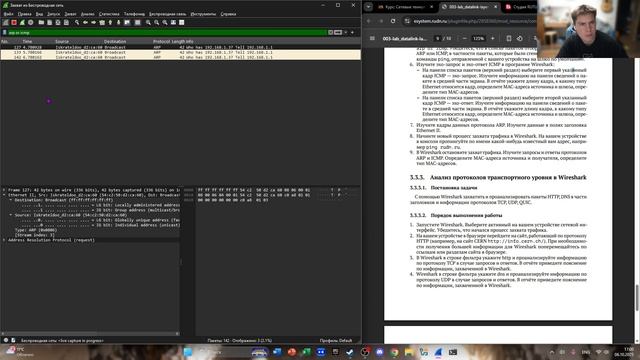Sort packets by Source column header
Image resolution: width=640 pixels, height=360 pixels.
[62, 41]
